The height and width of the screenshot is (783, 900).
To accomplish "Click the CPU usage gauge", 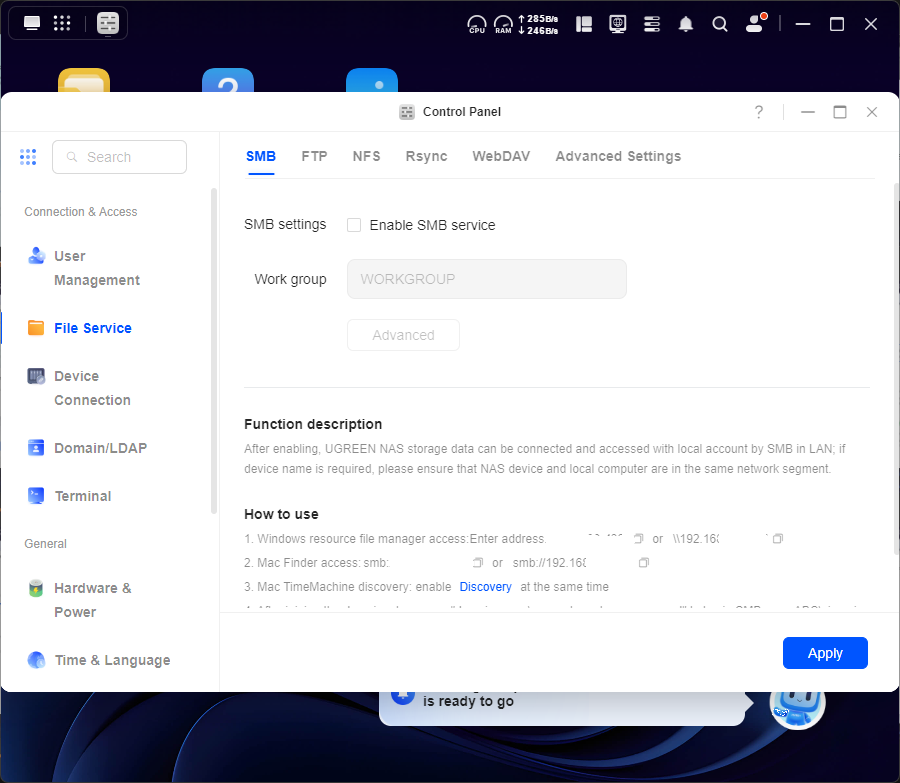I will [477, 24].
